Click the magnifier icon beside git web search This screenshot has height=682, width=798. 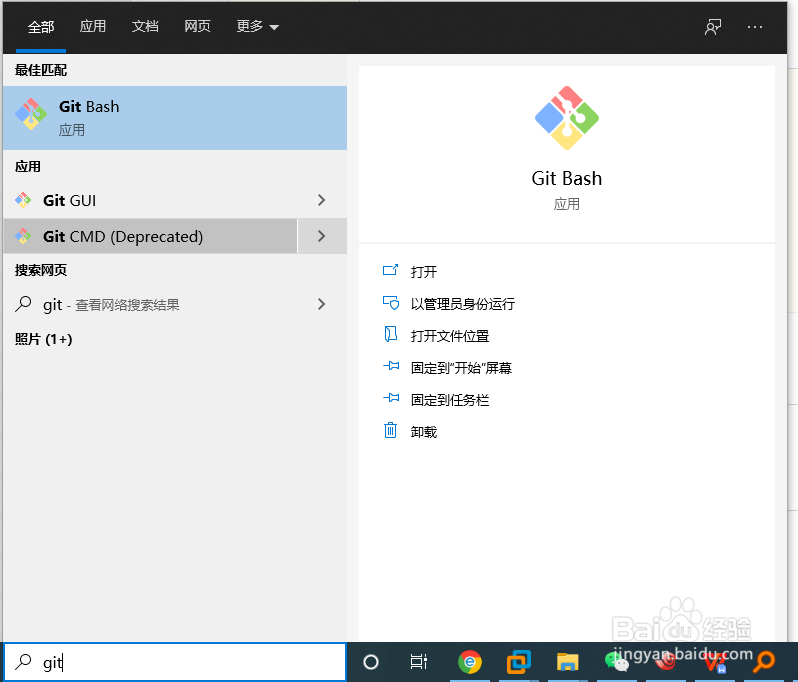tap(23, 304)
